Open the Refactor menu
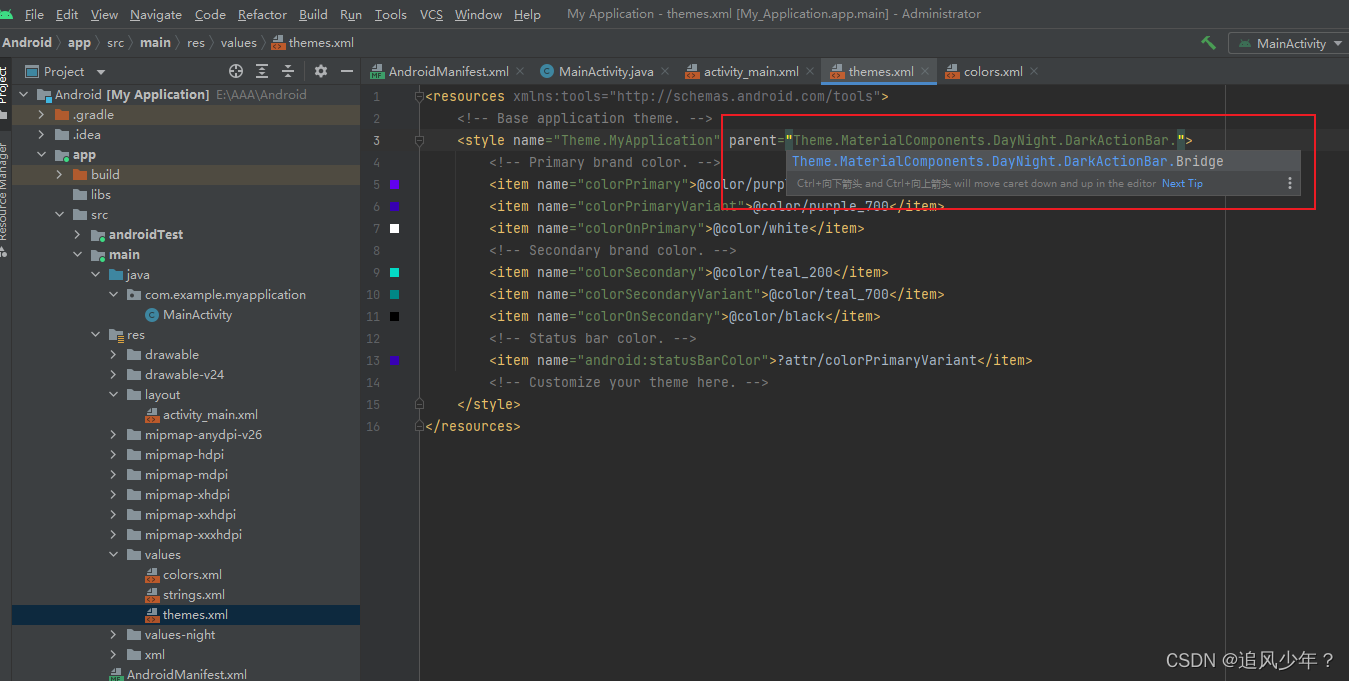Screen dimensions: 1349x681 pos(262,14)
